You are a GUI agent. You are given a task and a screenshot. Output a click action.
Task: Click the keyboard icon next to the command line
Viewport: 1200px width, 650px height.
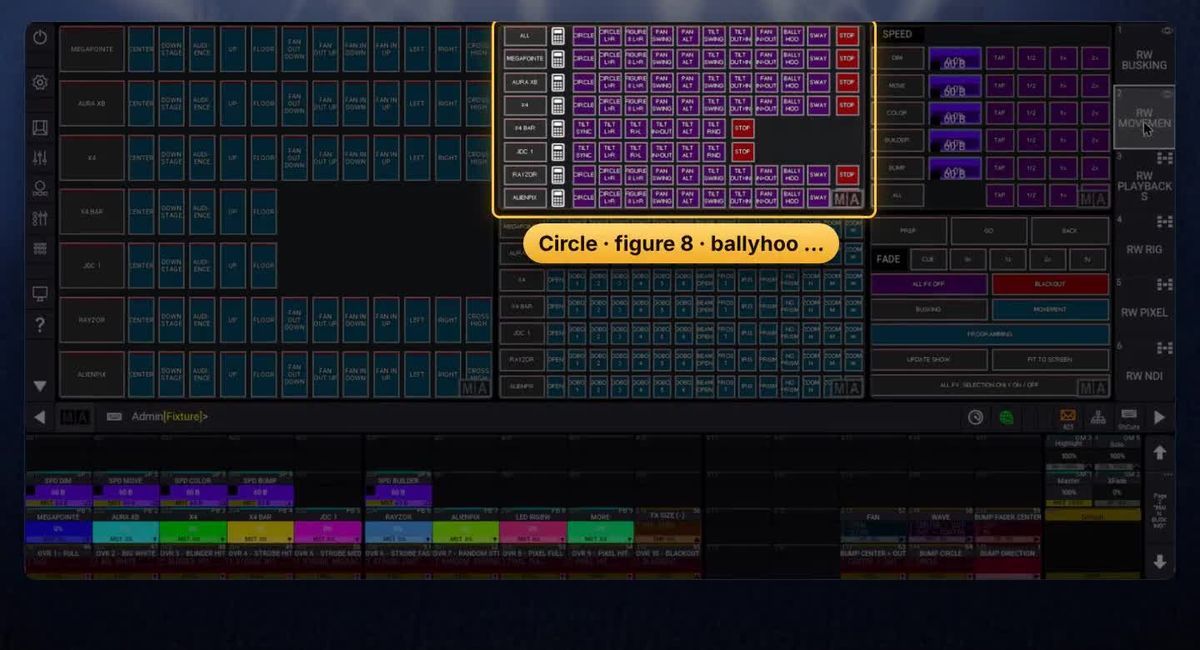coord(114,417)
